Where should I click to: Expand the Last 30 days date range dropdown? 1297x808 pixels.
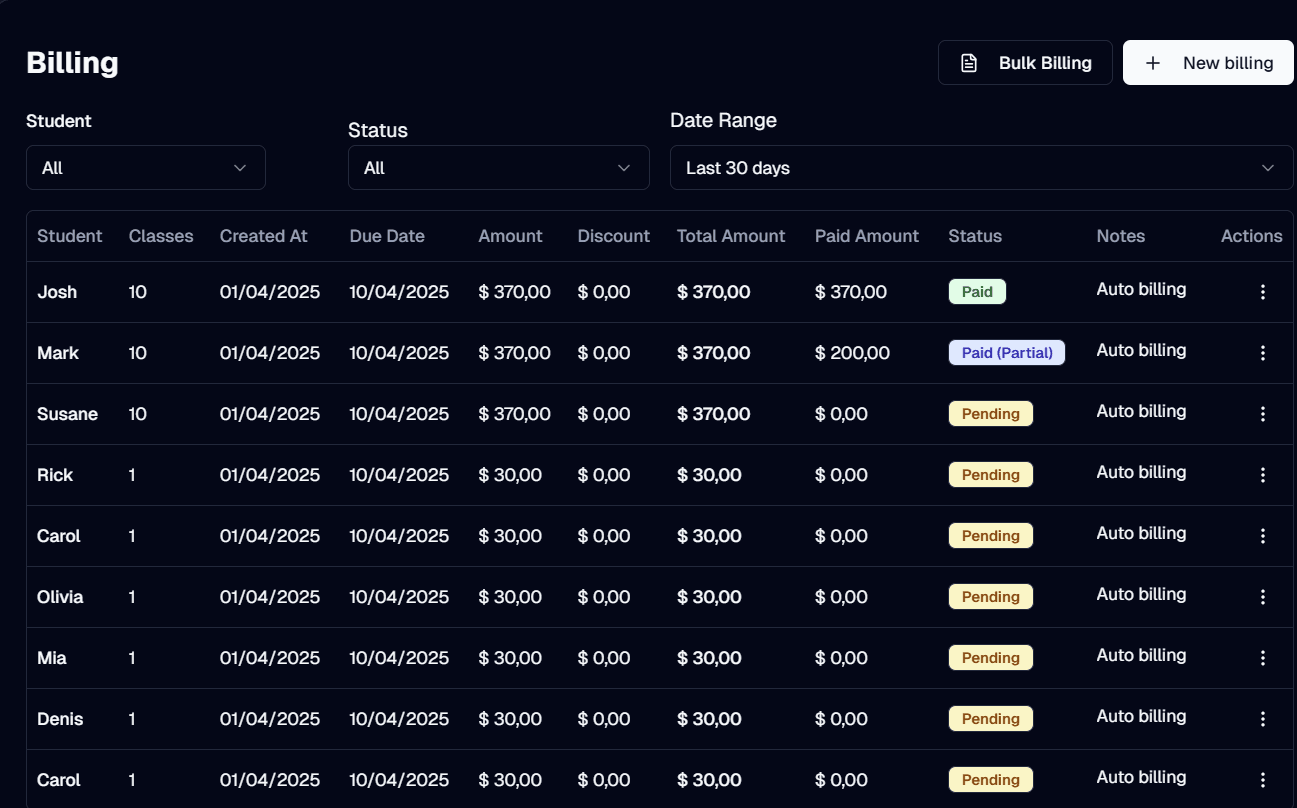point(980,168)
